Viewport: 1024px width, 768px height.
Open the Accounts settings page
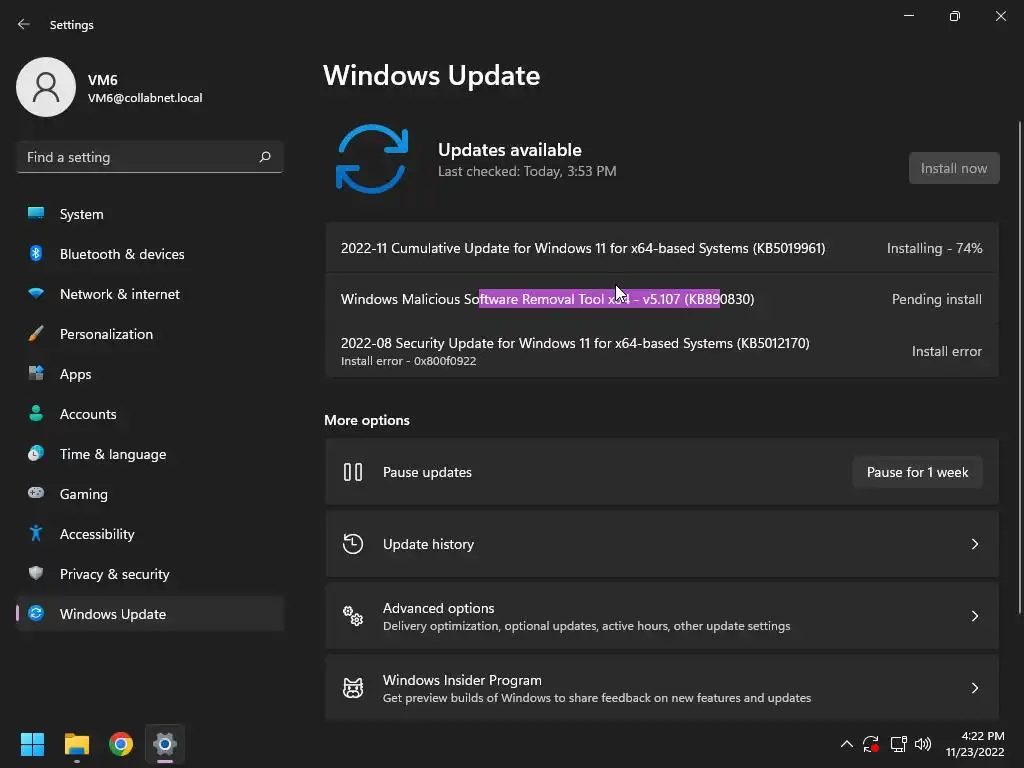coord(150,413)
